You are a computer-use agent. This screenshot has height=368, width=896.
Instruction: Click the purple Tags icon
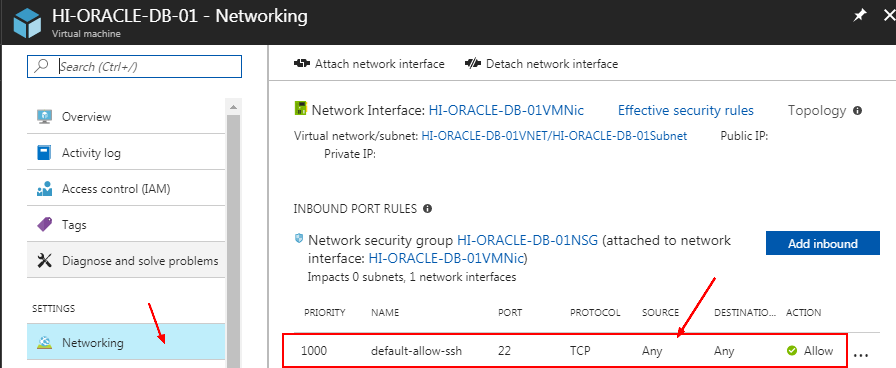click(x=45, y=225)
